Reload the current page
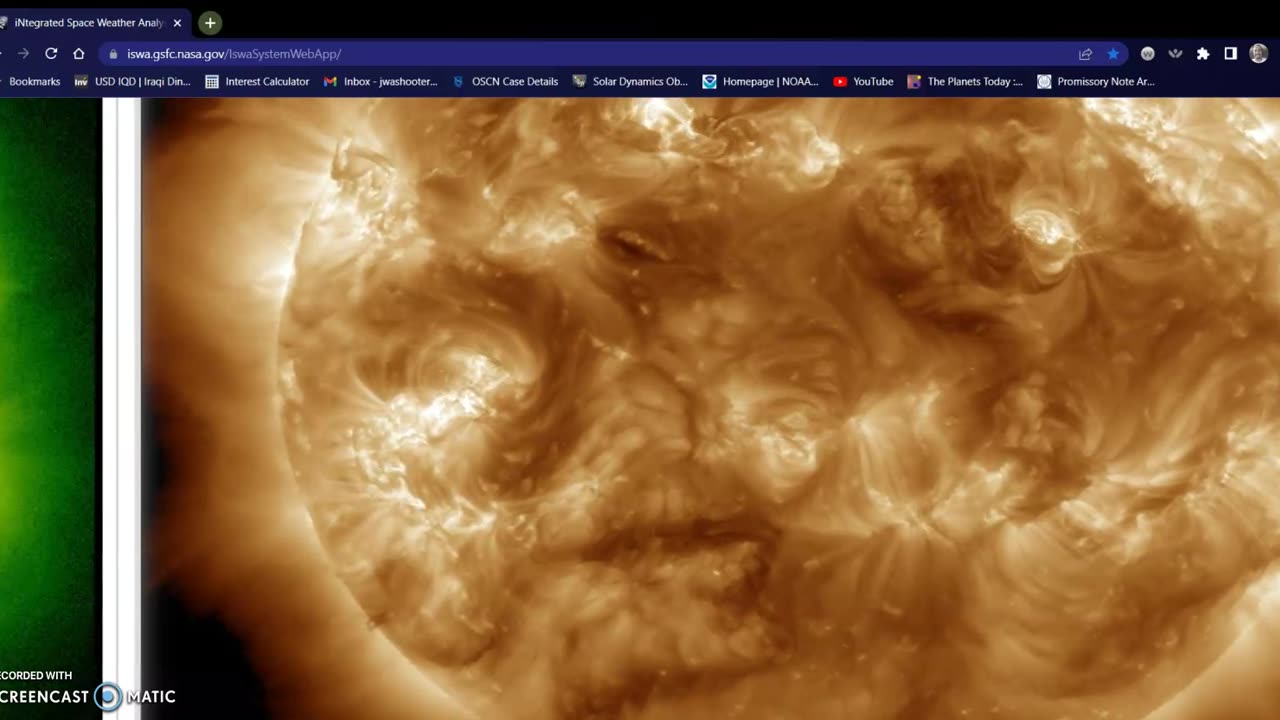This screenshot has height=720, width=1280. pos(51,54)
